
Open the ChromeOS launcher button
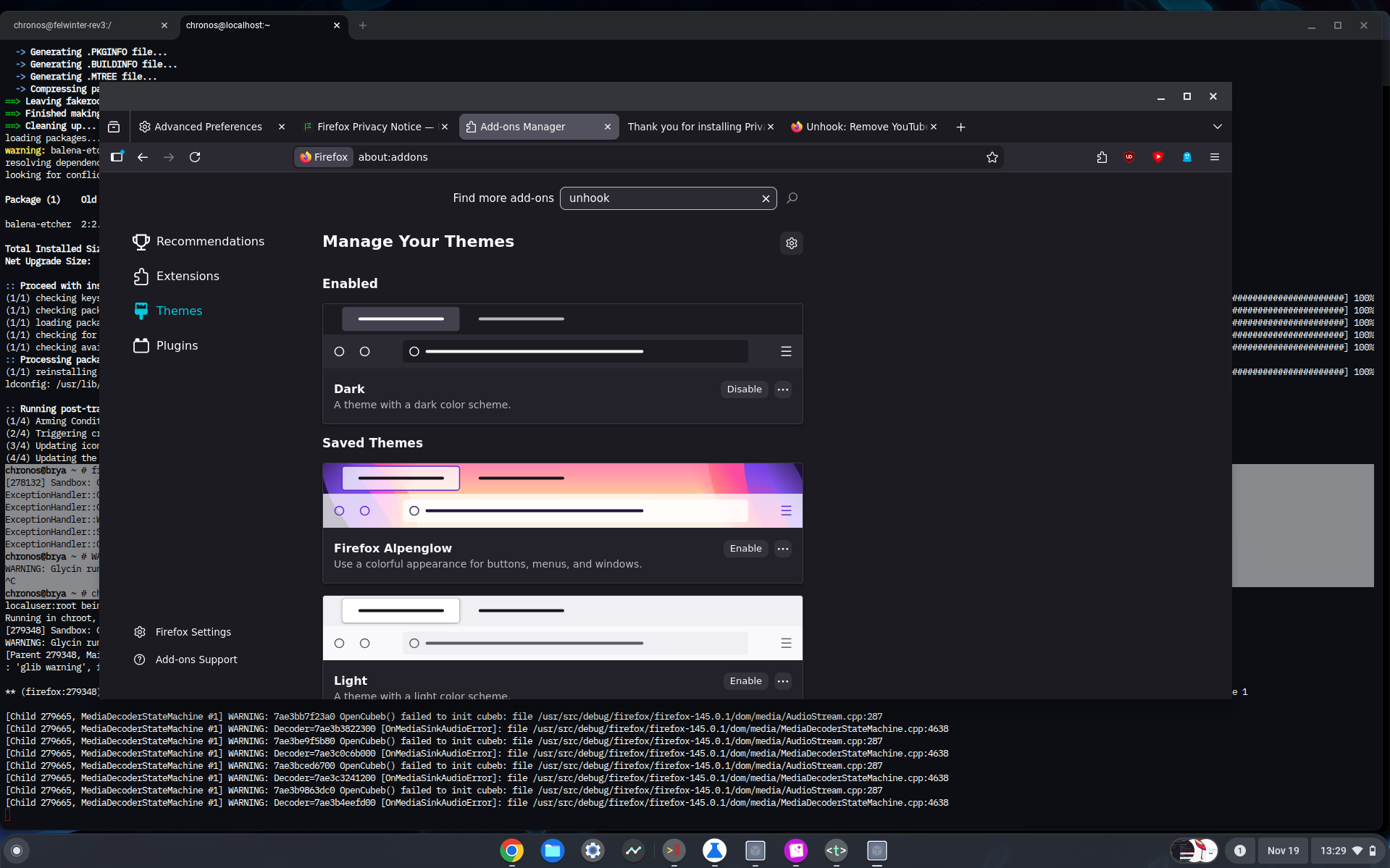click(x=17, y=851)
